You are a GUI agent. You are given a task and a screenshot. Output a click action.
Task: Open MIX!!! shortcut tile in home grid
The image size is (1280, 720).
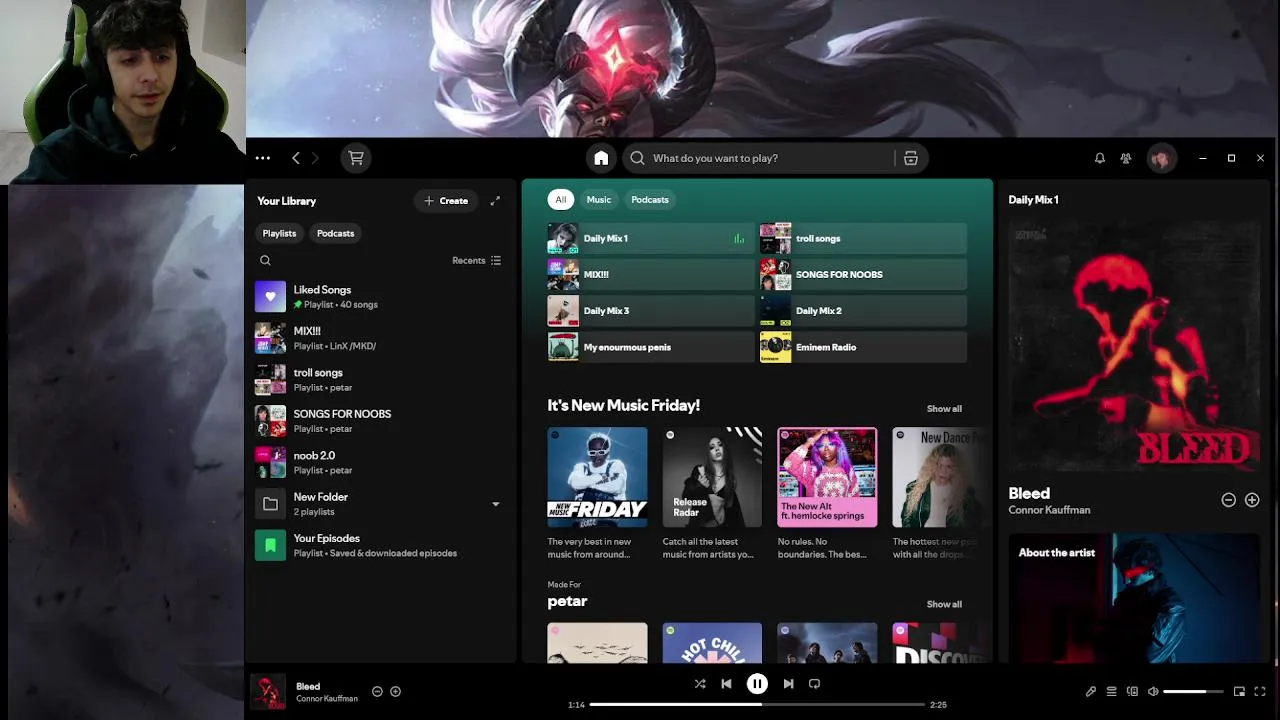(651, 275)
